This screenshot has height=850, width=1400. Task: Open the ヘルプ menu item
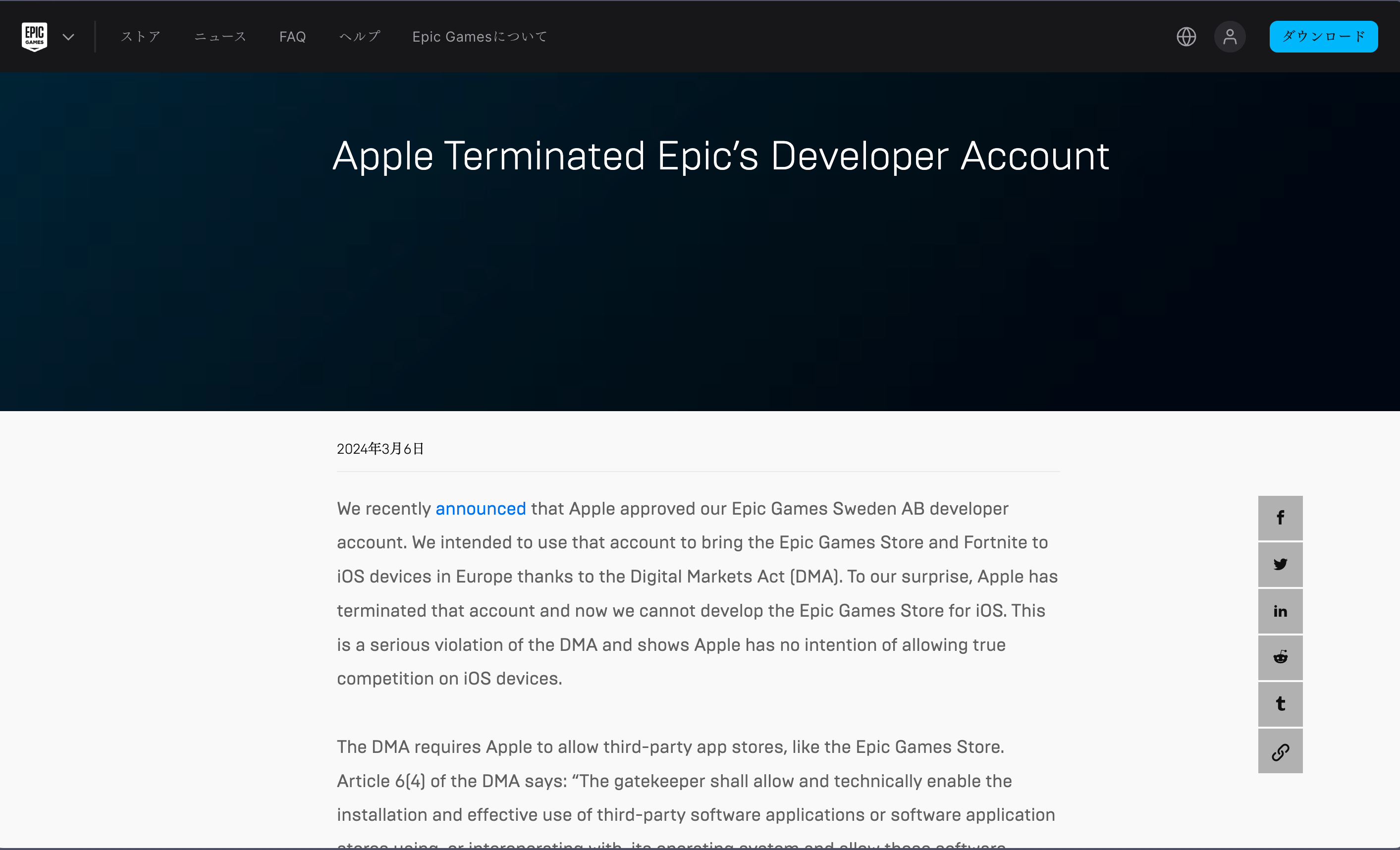360,36
